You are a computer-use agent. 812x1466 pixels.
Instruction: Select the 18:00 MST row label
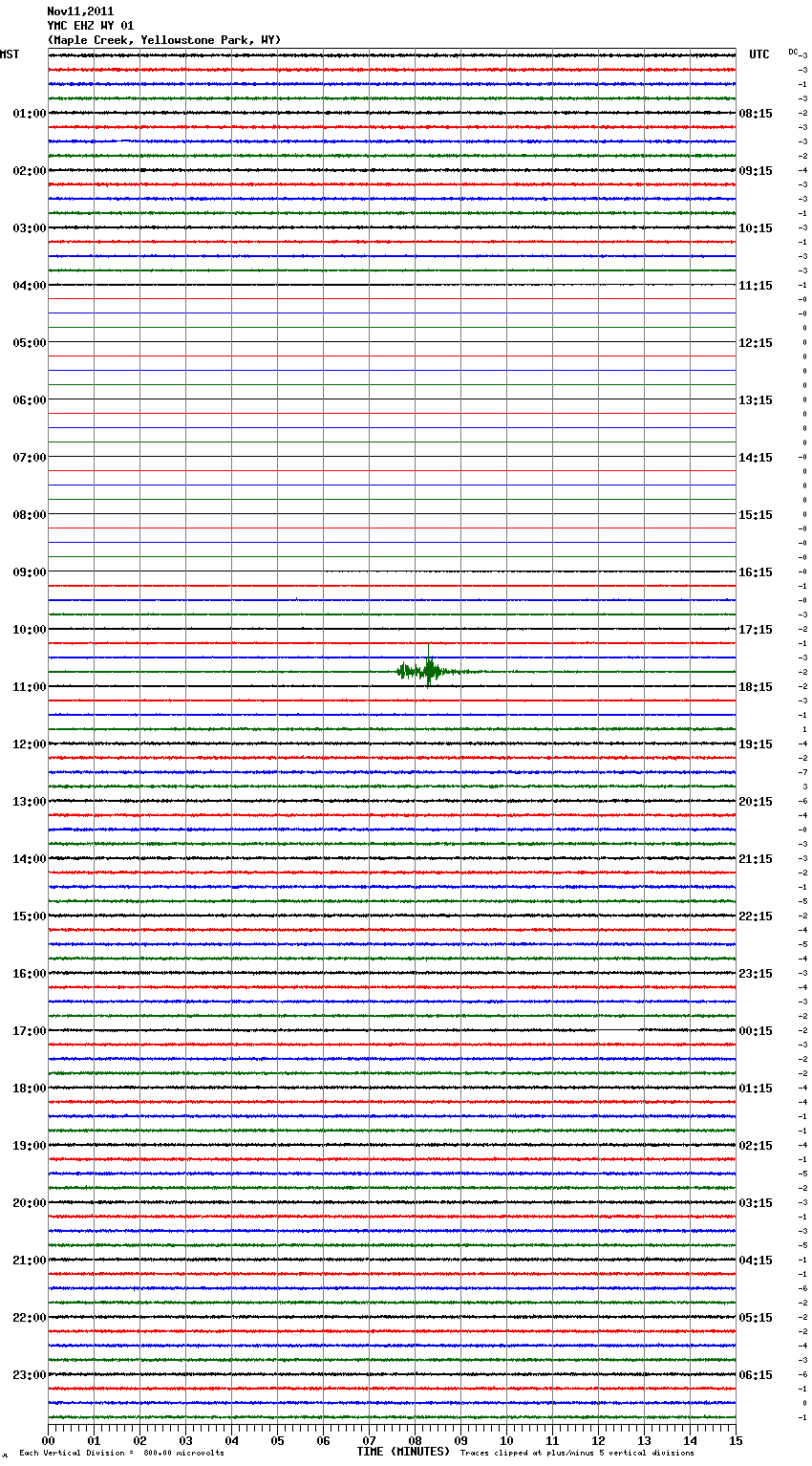click(x=30, y=1089)
